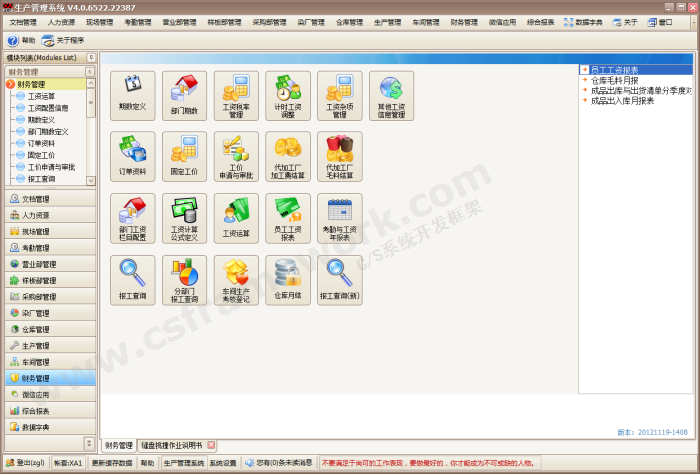
Task: Expand more modules at sidebar bottom
Action: tap(88, 442)
